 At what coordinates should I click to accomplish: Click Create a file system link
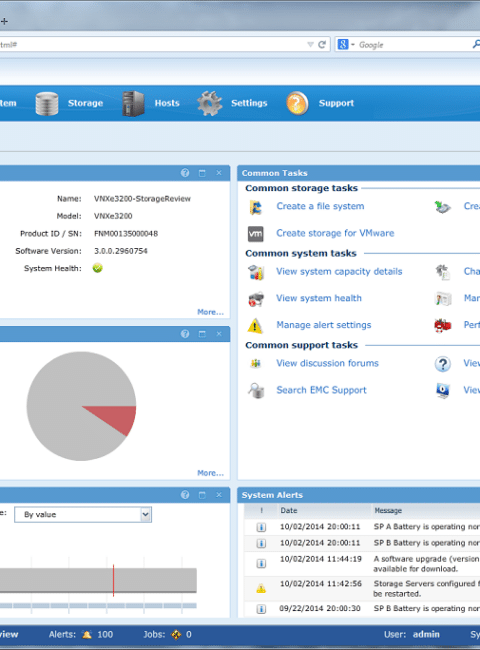(320, 206)
